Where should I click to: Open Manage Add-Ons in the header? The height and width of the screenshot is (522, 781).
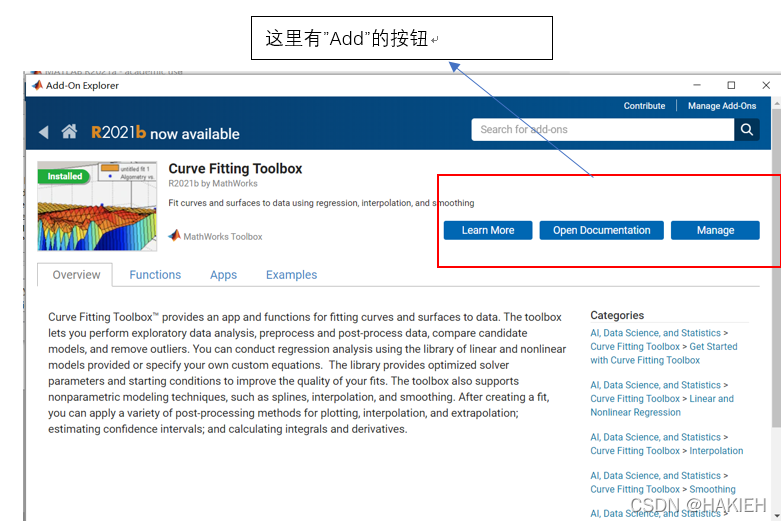[x=722, y=106]
